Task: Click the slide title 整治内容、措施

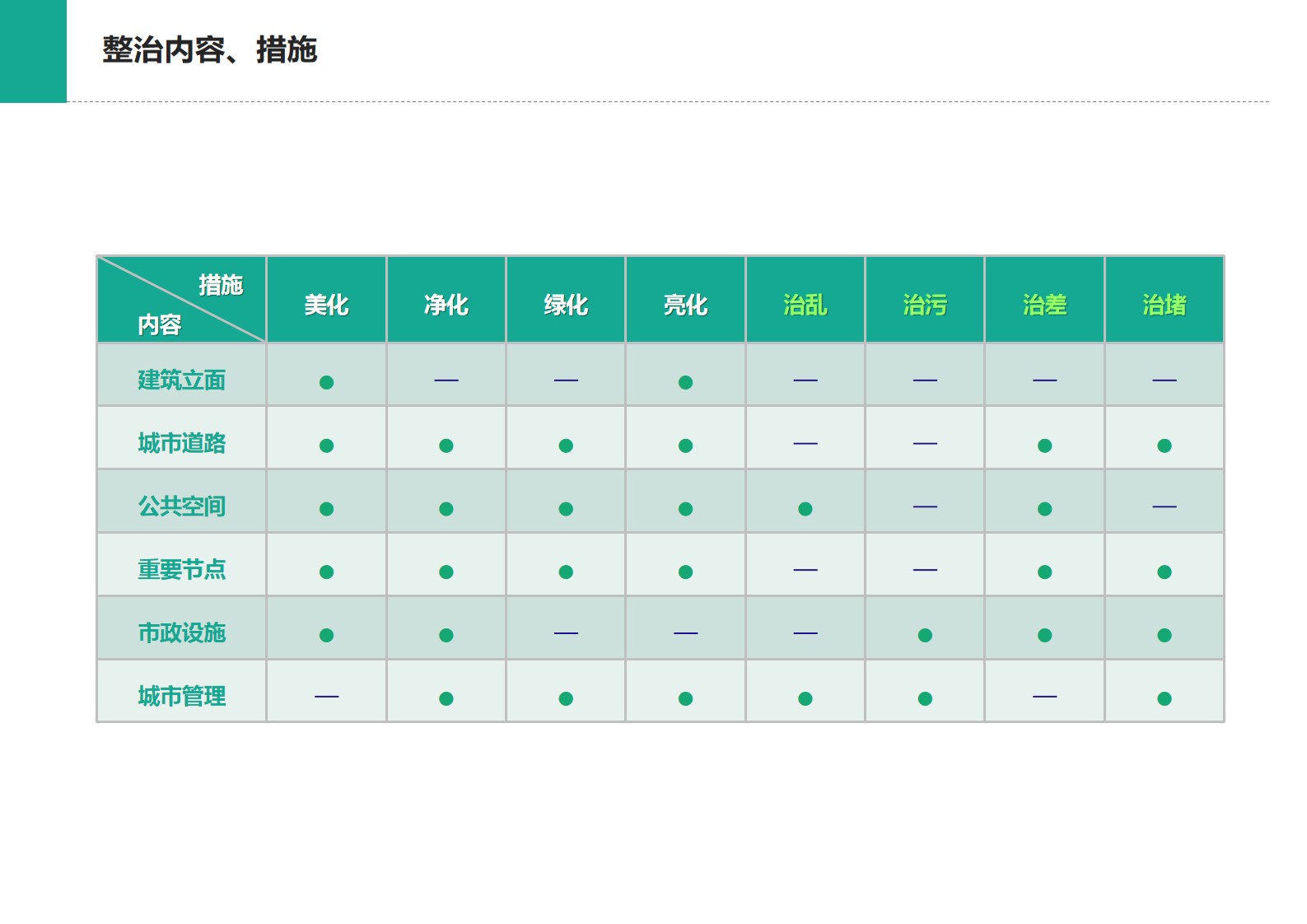Action: pos(209,50)
